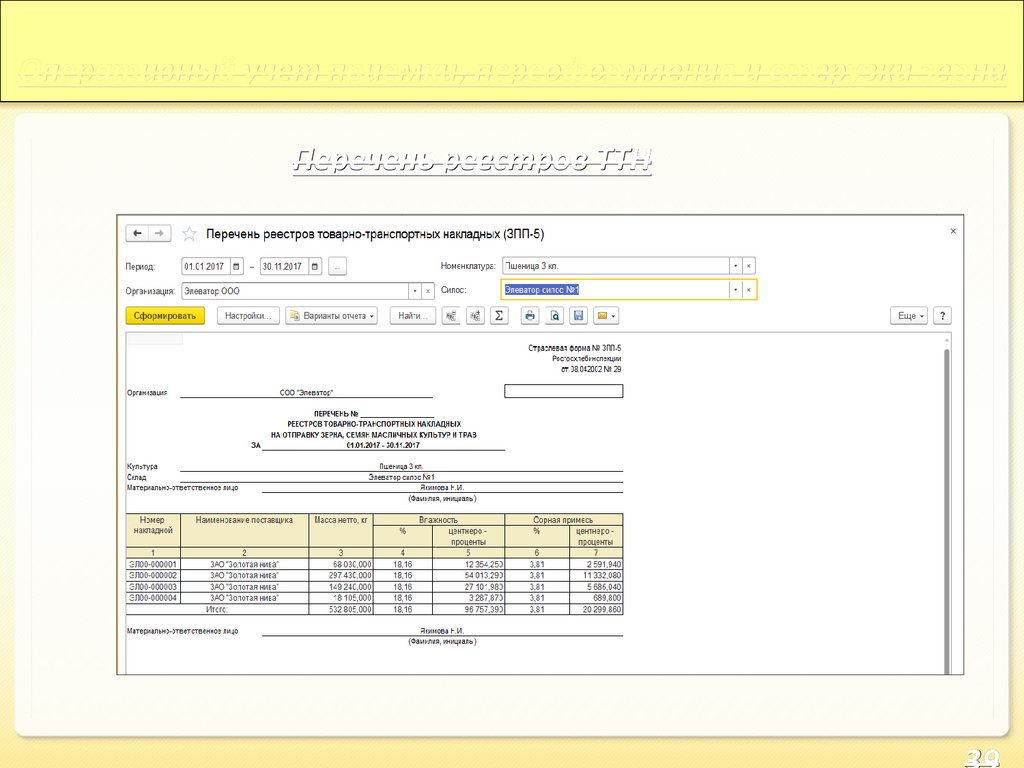The height and width of the screenshot is (768, 1024).
Task: Select the value 12 354,250 cell
Action: 468,564
